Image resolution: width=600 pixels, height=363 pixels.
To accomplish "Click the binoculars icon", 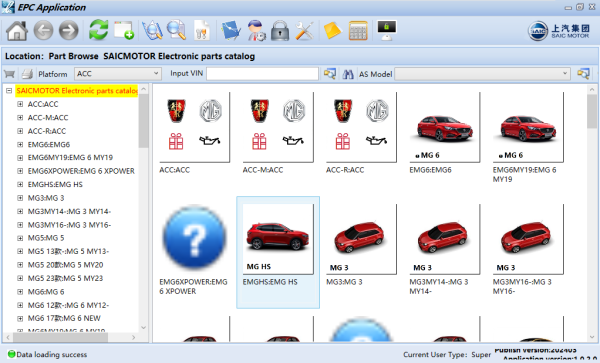I will click(x=348, y=74).
